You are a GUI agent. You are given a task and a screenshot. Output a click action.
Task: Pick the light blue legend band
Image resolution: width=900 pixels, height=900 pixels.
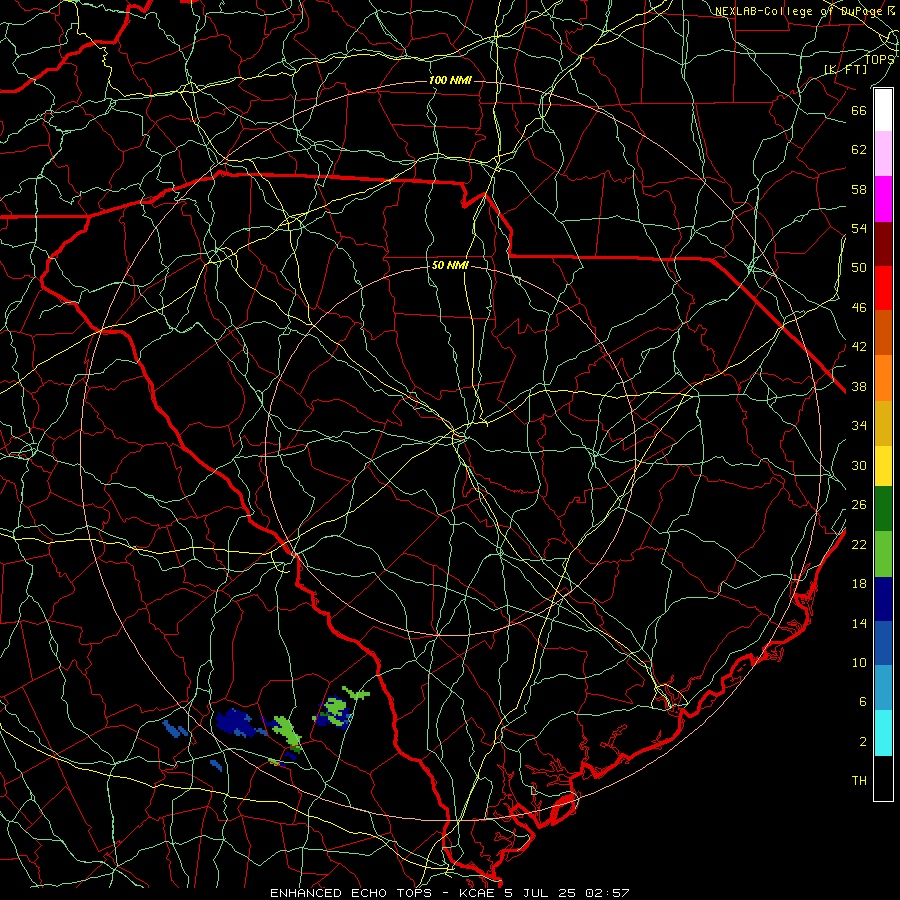click(x=883, y=688)
